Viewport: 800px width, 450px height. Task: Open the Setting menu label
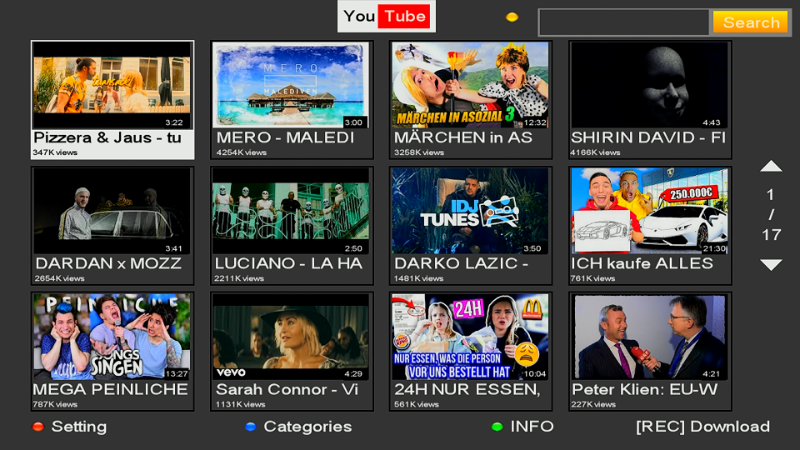point(79,427)
